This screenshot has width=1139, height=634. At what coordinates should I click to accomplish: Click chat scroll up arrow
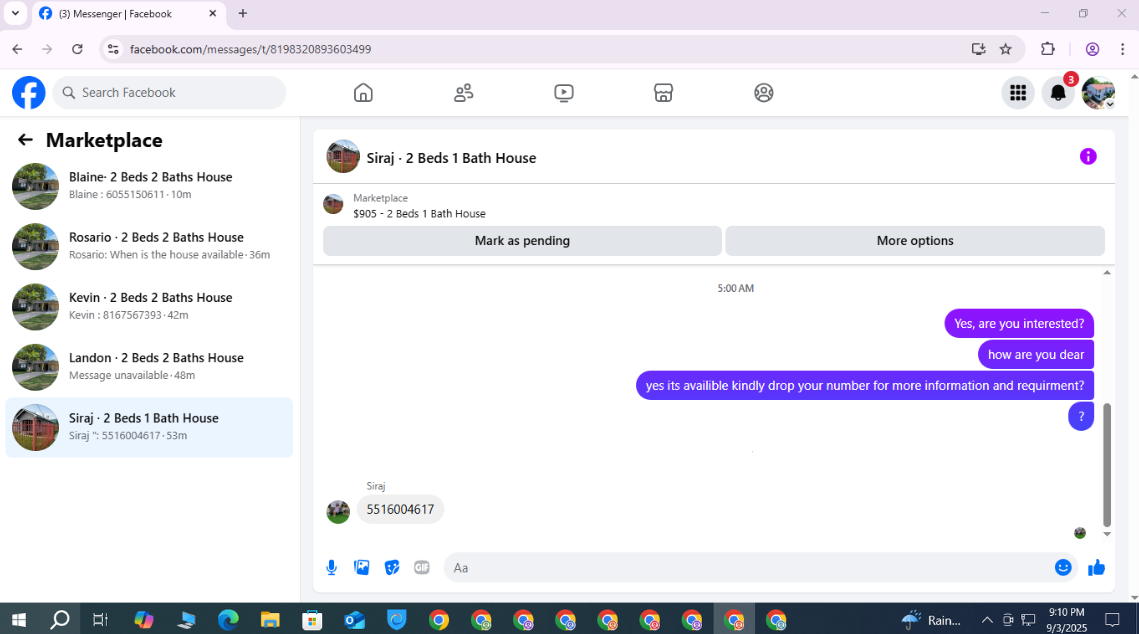[x=1107, y=273]
